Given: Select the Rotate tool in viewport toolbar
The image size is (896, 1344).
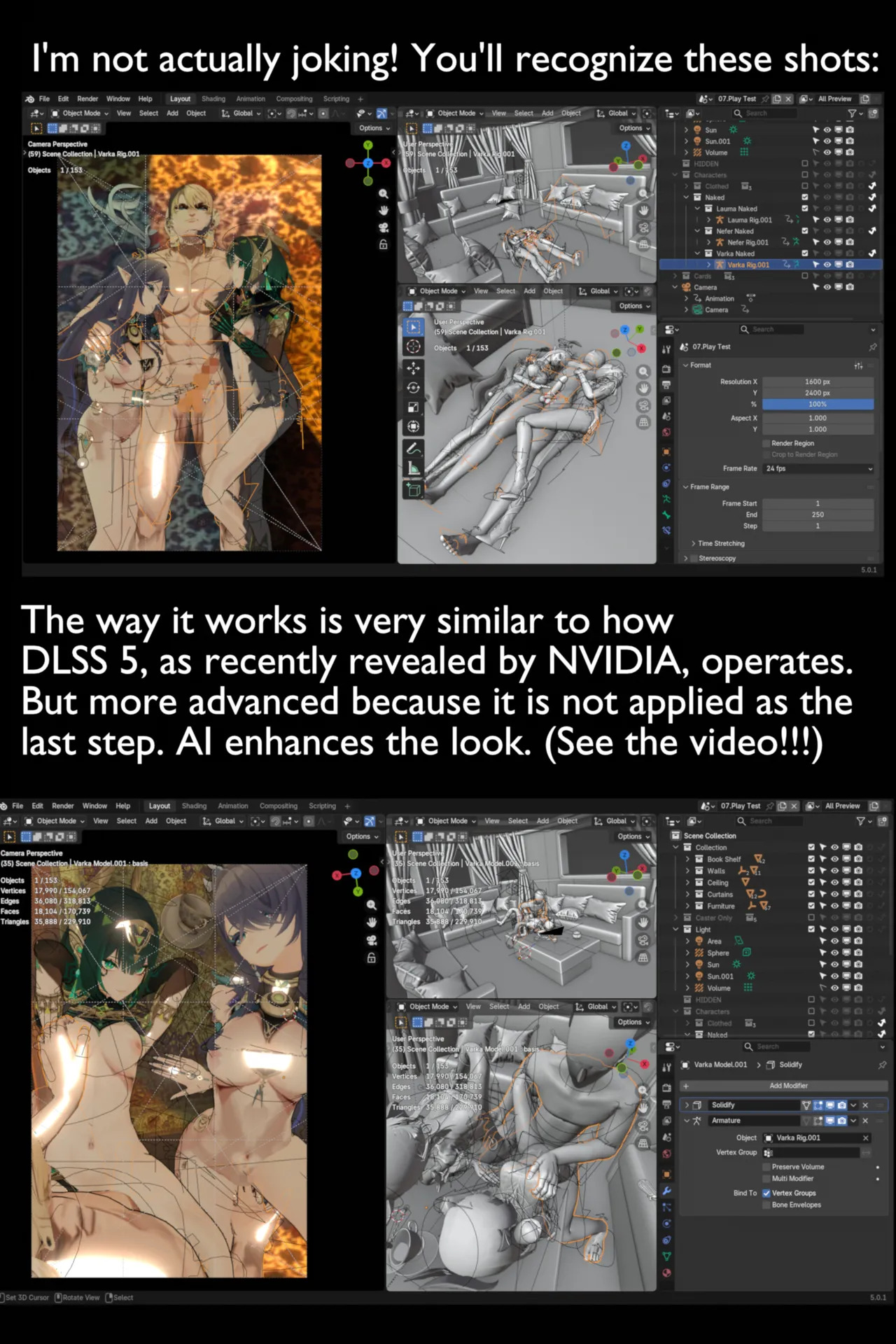Looking at the screenshot, I should 414,388.
